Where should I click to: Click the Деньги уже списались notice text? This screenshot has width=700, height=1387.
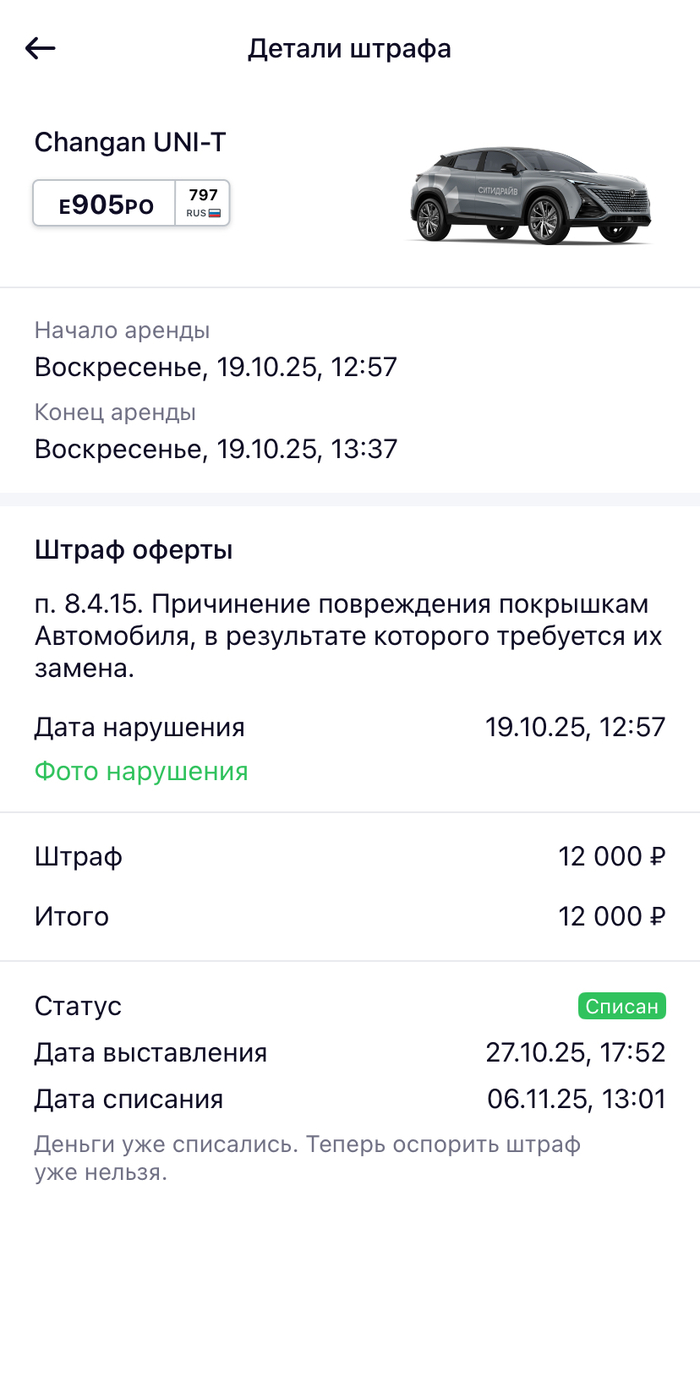pyautogui.click(x=307, y=1158)
